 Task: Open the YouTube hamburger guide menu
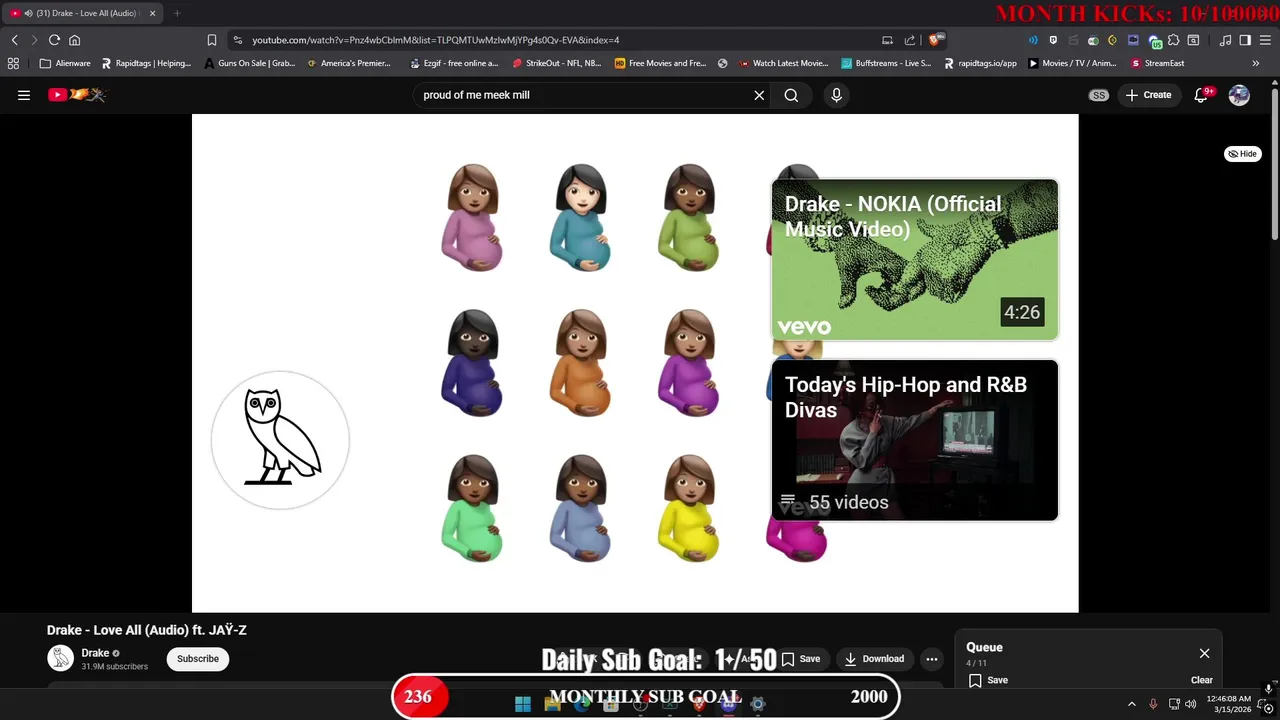(24, 95)
